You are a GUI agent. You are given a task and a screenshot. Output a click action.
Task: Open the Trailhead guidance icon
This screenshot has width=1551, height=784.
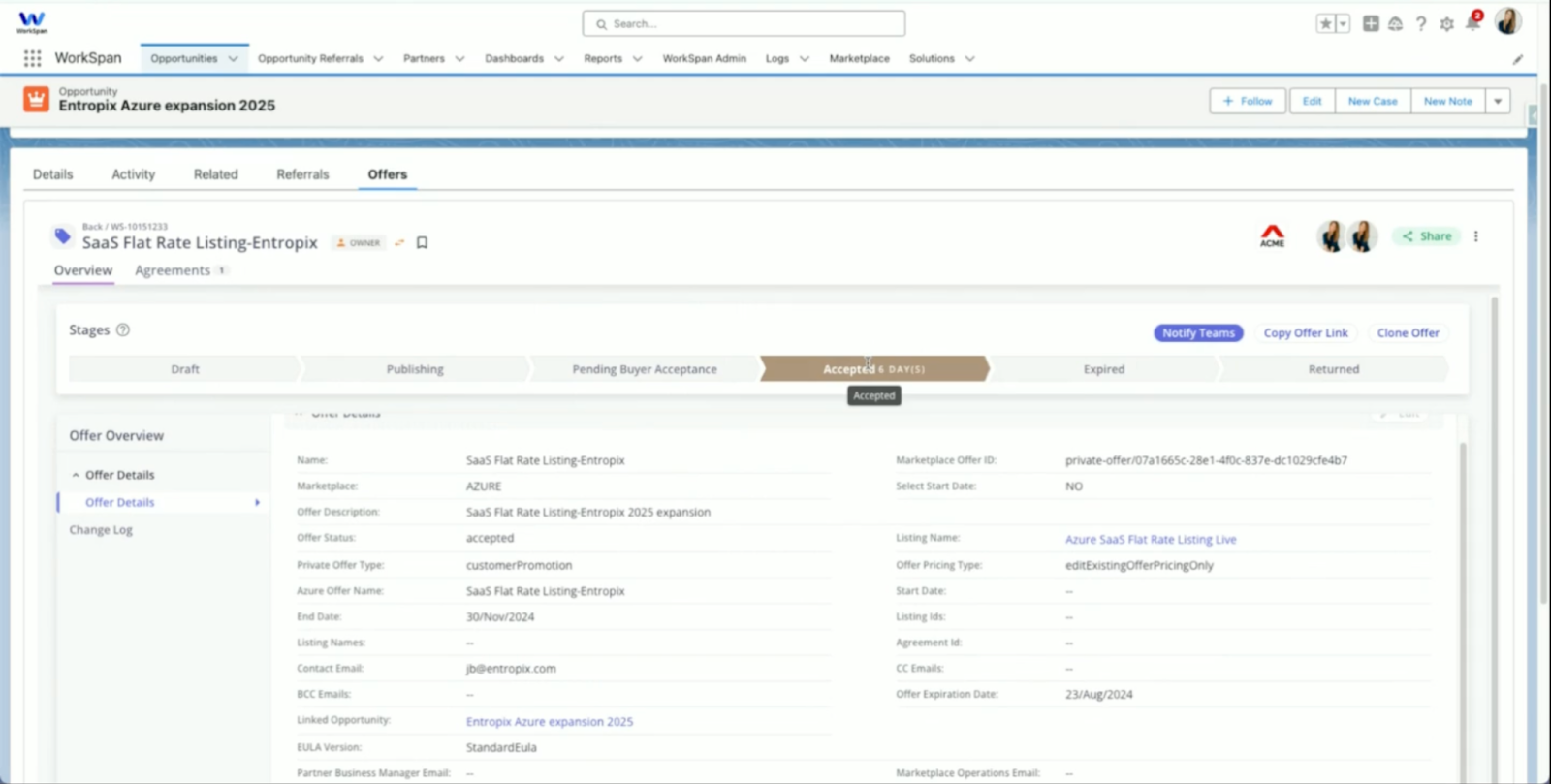tap(1396, 23)
